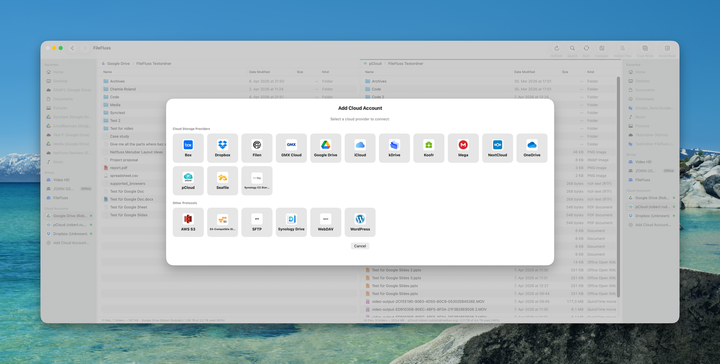
Task: Choose the GMX Cloud provider
Action: pyautogui.click(x=291, y=148)
